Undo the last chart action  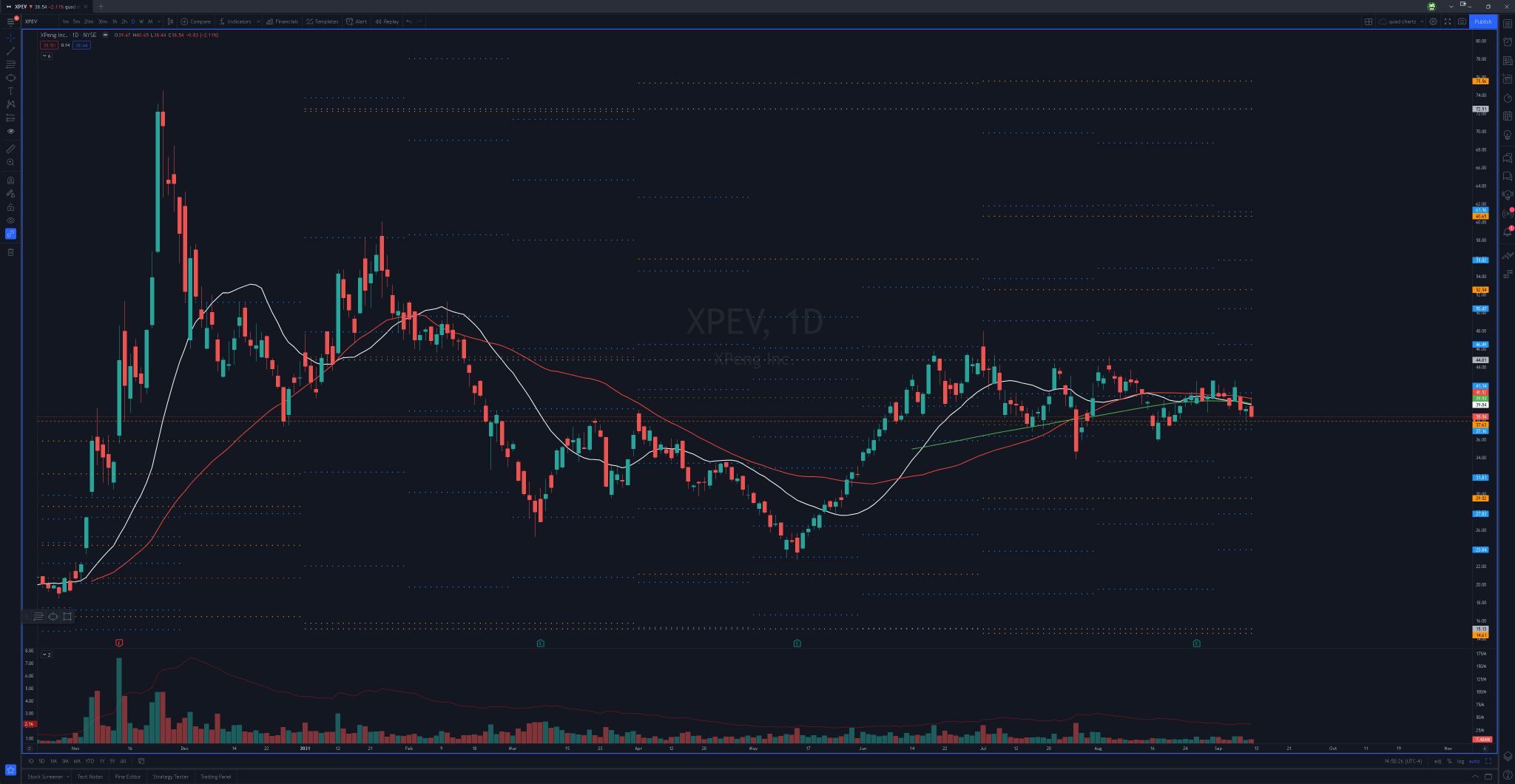(408, 21)
